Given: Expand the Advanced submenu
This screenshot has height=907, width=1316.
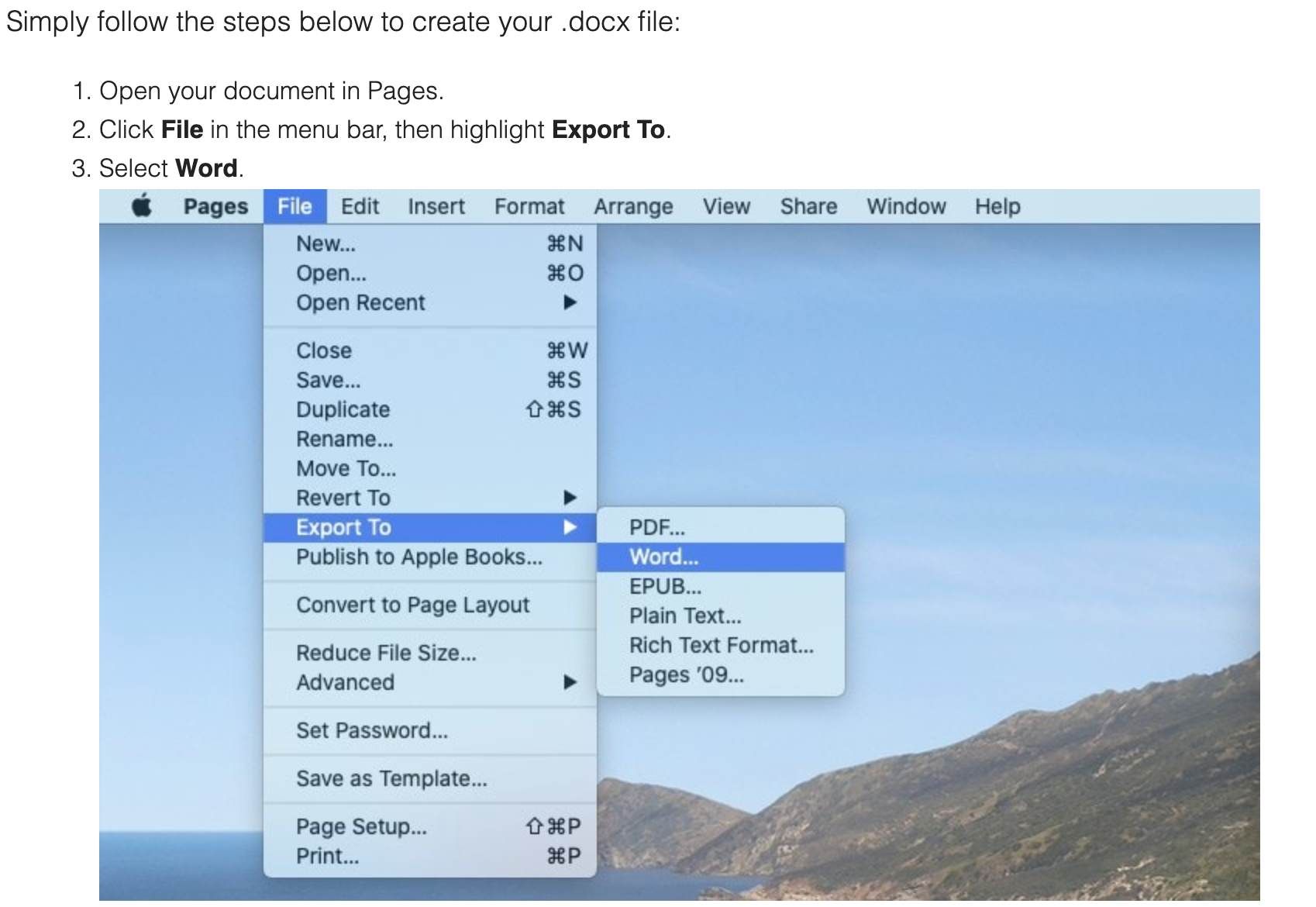Looking at the screenshot, I should [430, 682].
